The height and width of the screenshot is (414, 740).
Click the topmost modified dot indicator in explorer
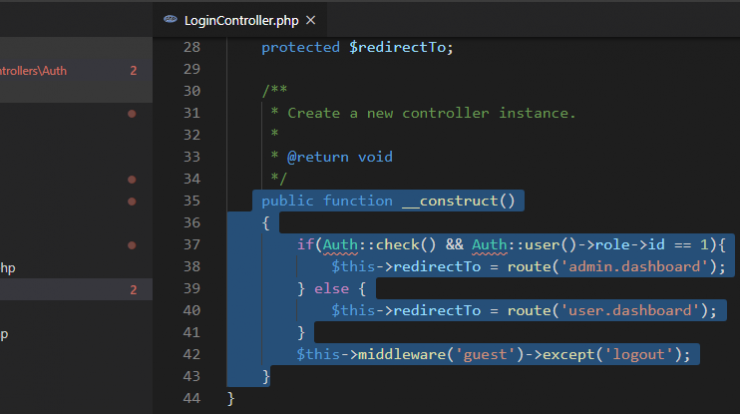coord(132,114)
